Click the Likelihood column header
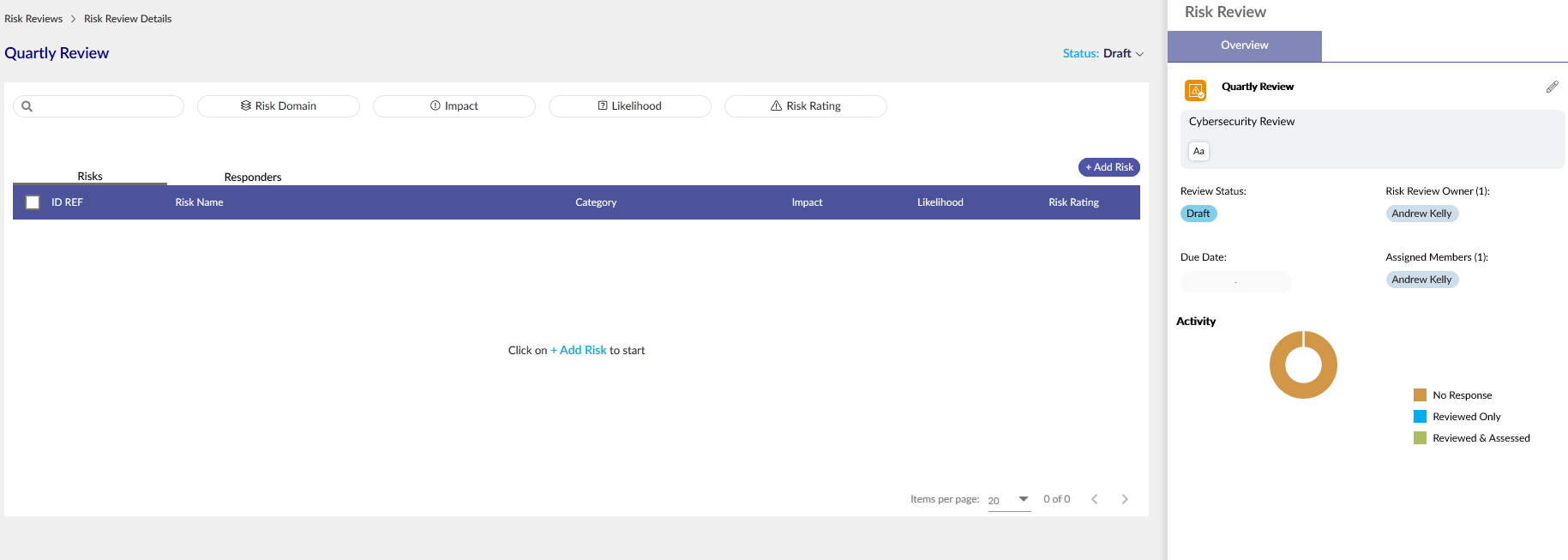The image size is (1568, 560). click(940, 202)
